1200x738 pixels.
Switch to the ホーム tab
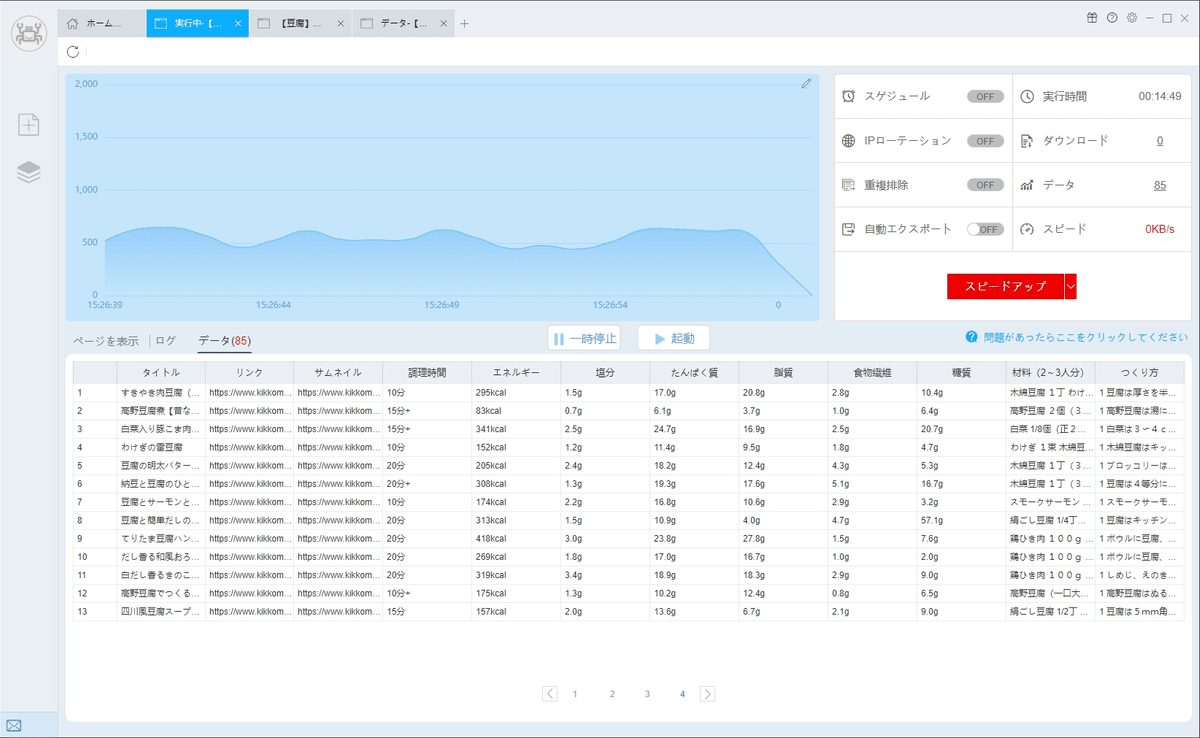click(102, 24)
